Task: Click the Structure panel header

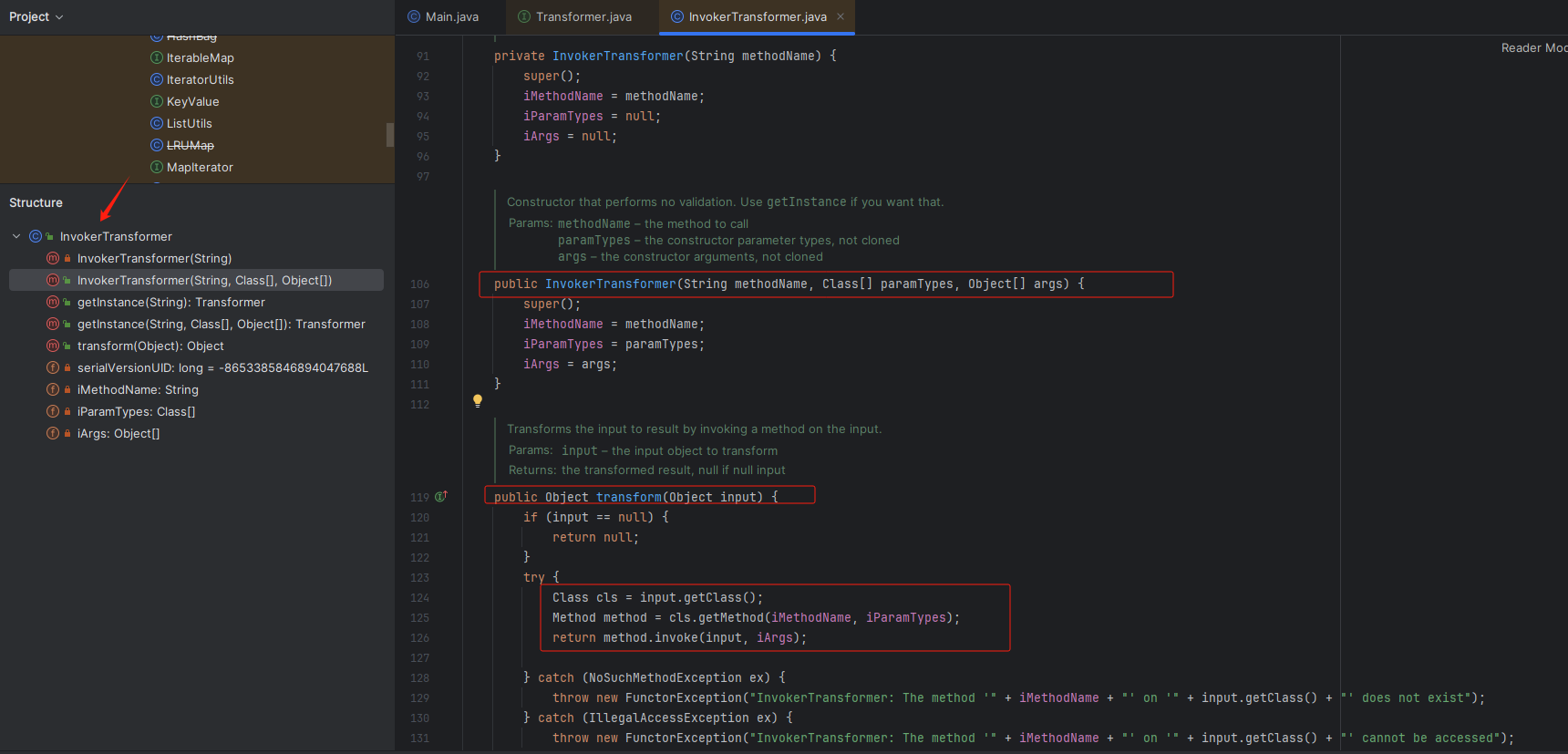Action: click(36, 202)
